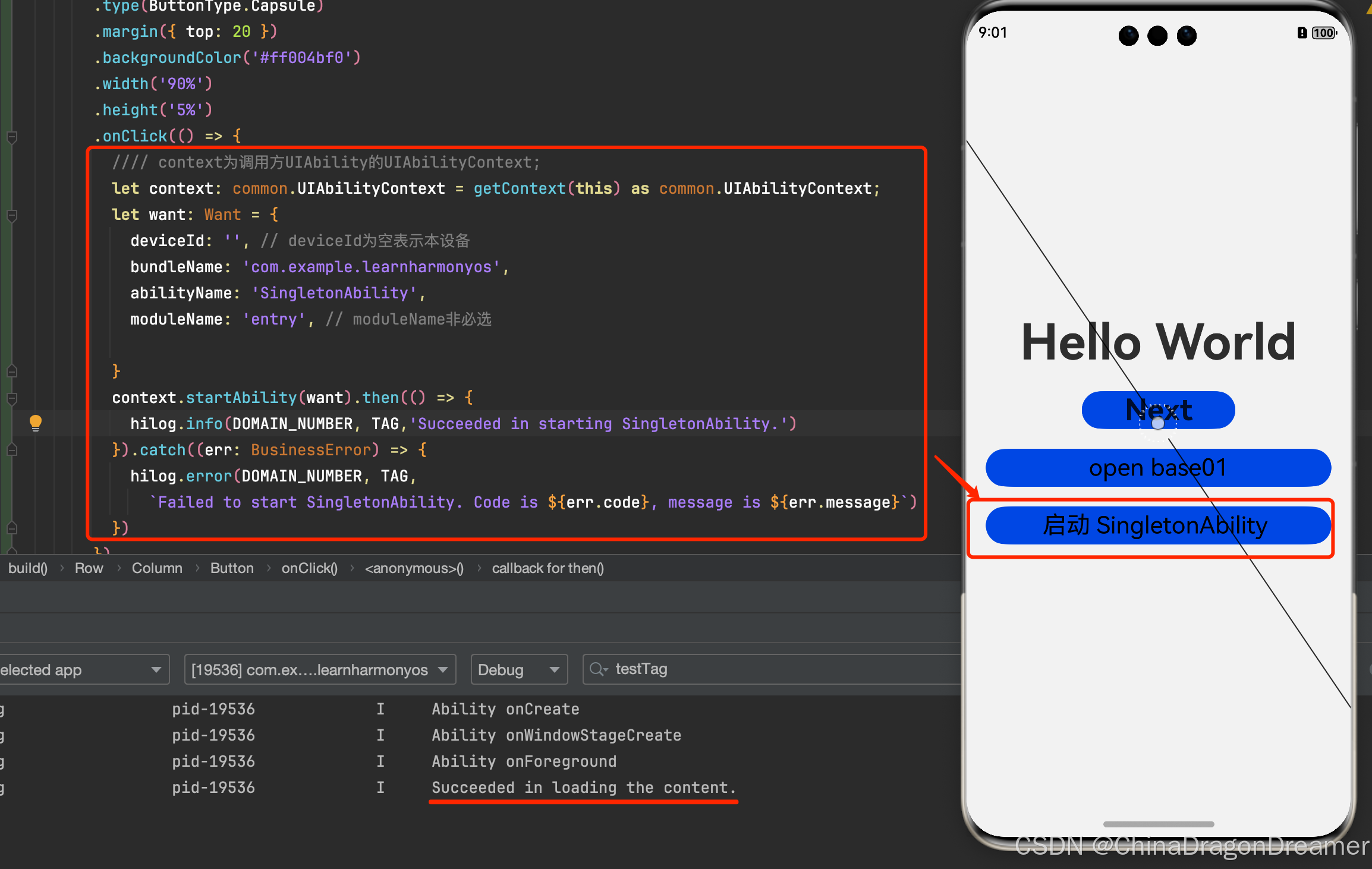This screenshot has width=1372, height=869.
Task: Click the Button breadcrumb entry
Action: pyautogui.click(x=232, y=568)
